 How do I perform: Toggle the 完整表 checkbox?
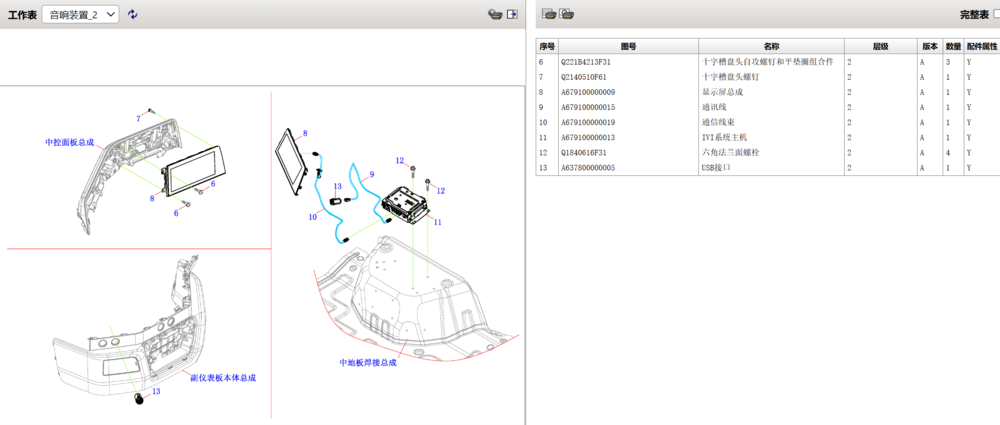pos(997,14)
